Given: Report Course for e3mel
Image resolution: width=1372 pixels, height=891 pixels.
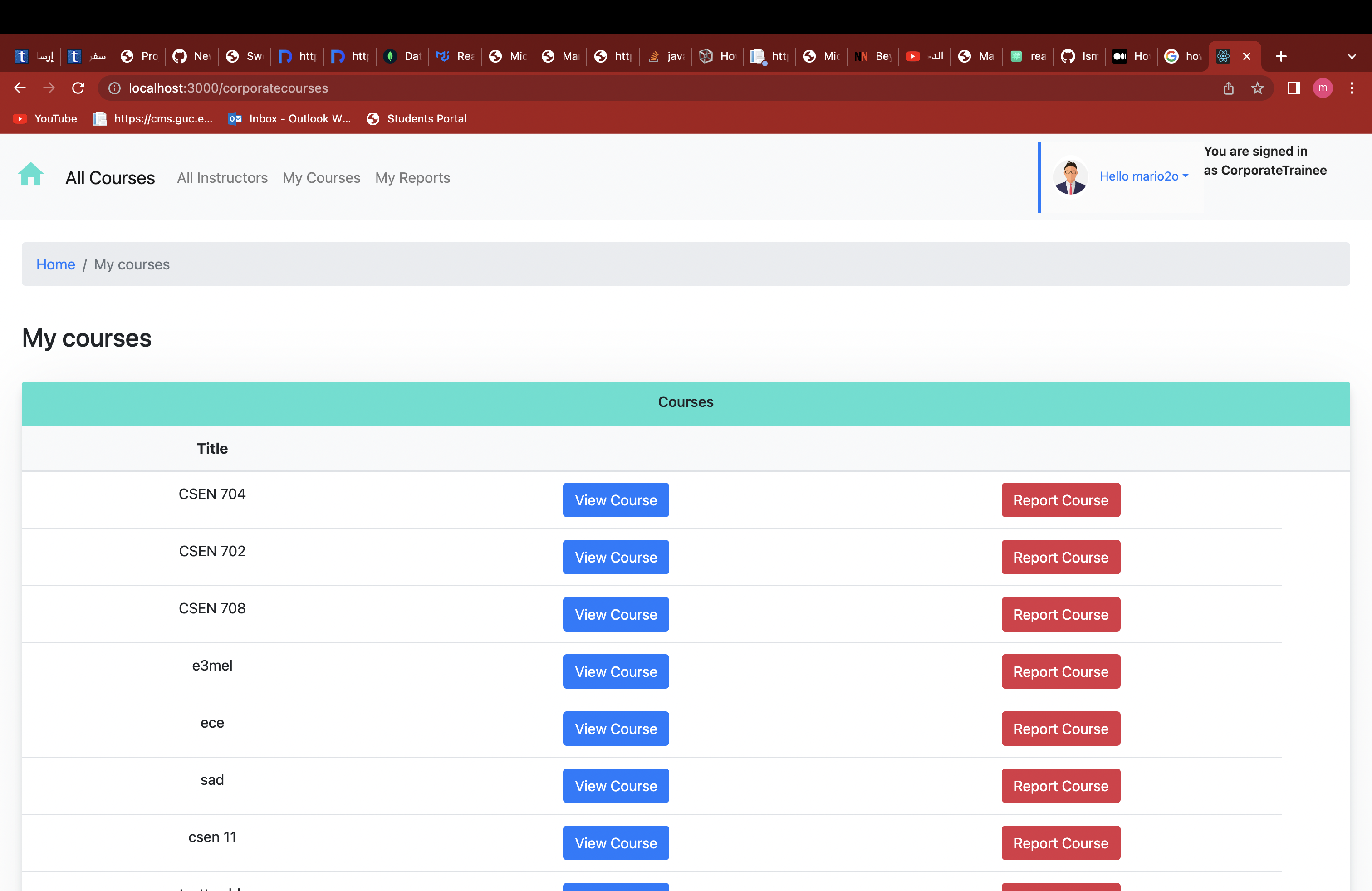Looking at the screenshot, I should [x=1061, y=671].
